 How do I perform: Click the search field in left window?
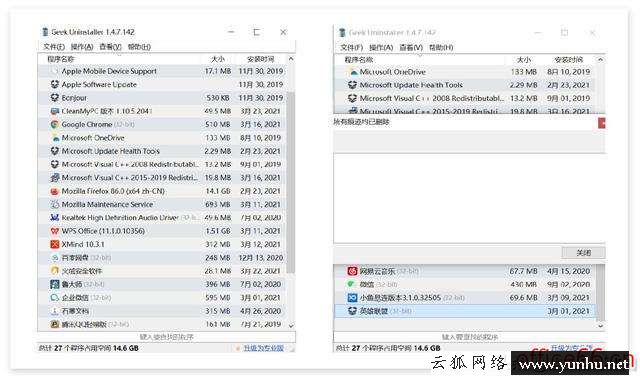pos(167,337)
